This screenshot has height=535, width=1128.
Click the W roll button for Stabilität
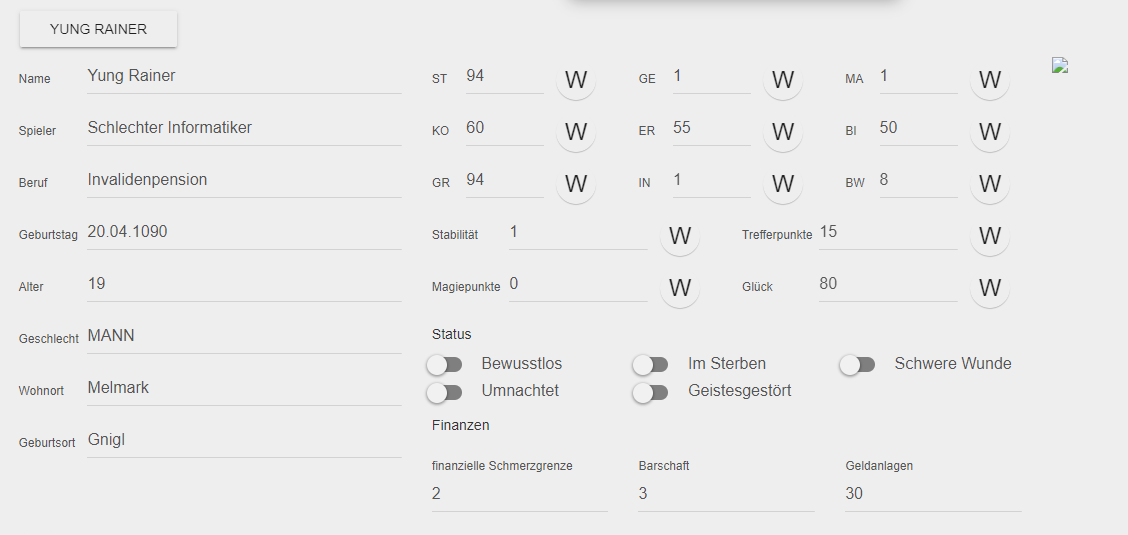click(x=680, y=236)
